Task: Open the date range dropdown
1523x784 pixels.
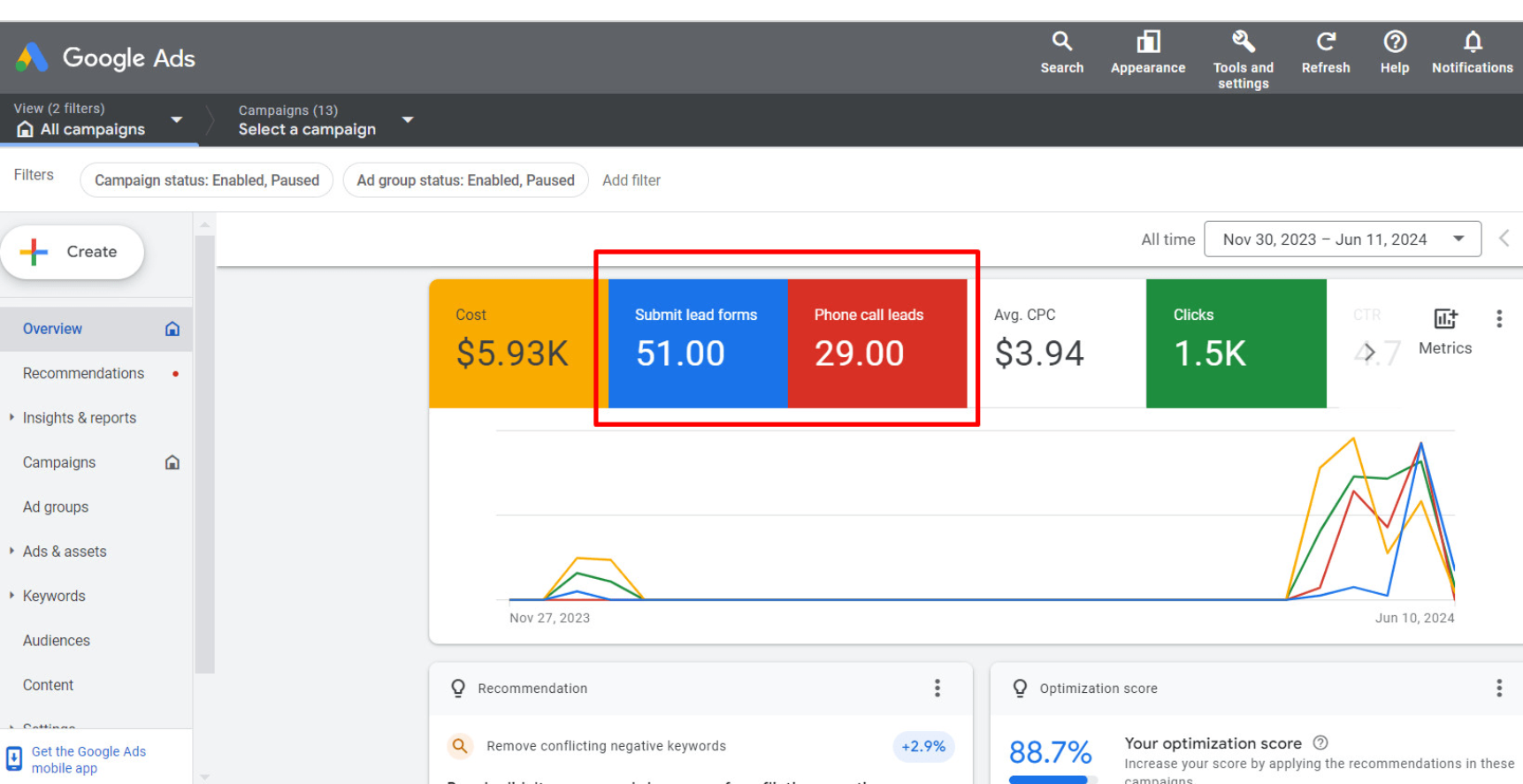Action: click(x=1342, y=240)
